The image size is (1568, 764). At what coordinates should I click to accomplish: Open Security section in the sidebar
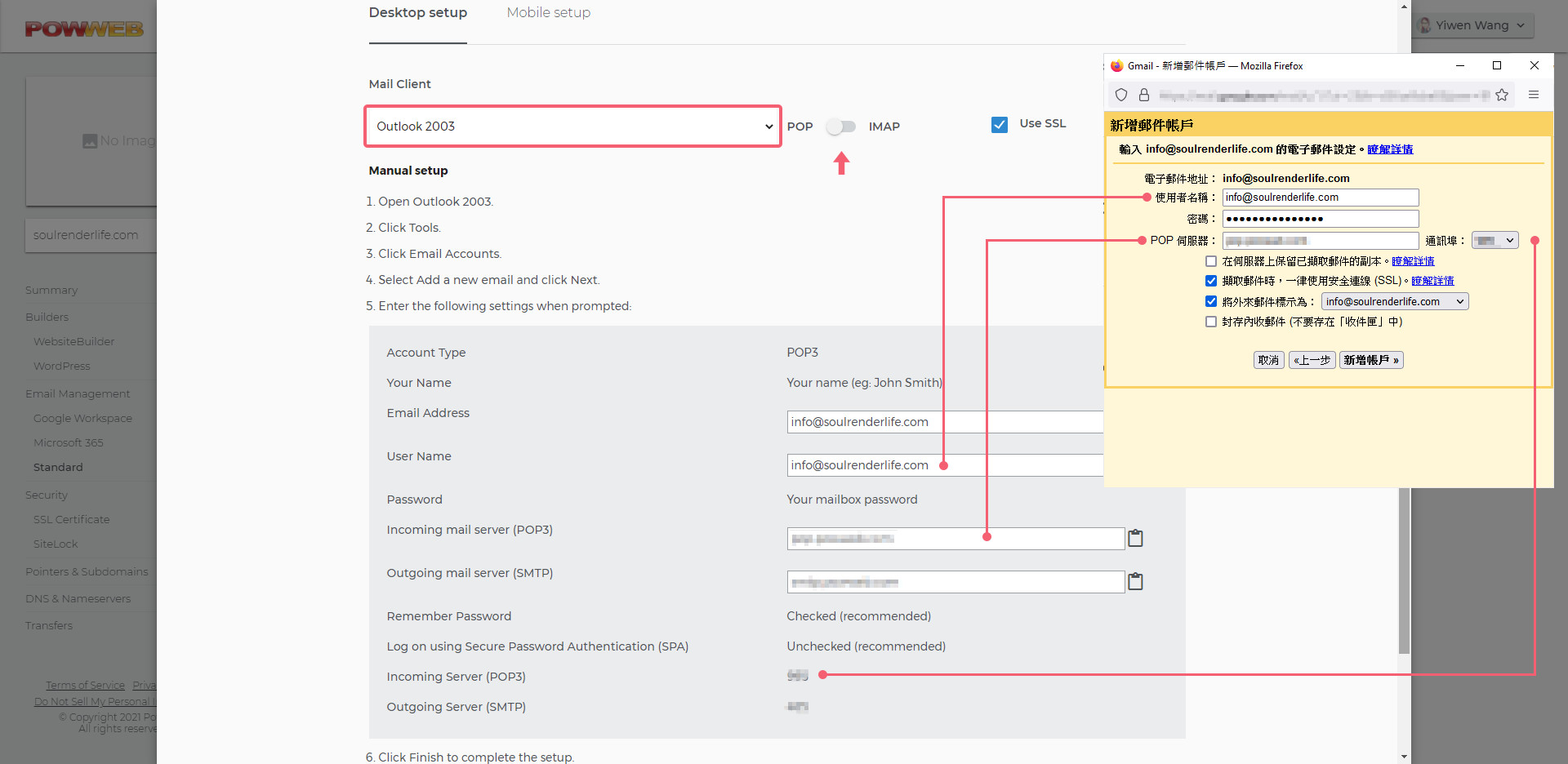pyautogui.click(x=47, y=495)
